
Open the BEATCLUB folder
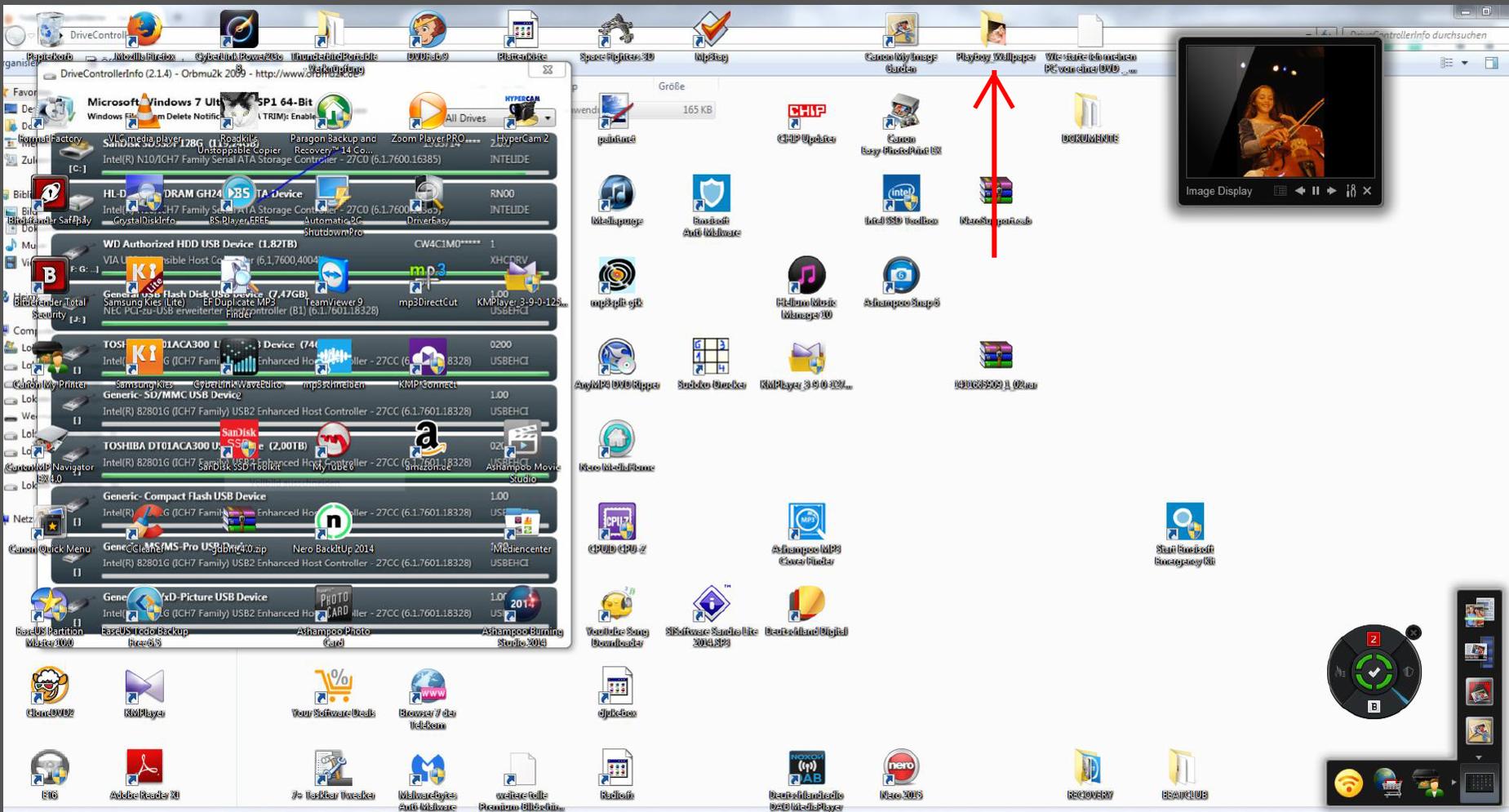(x=1185, y=774)
